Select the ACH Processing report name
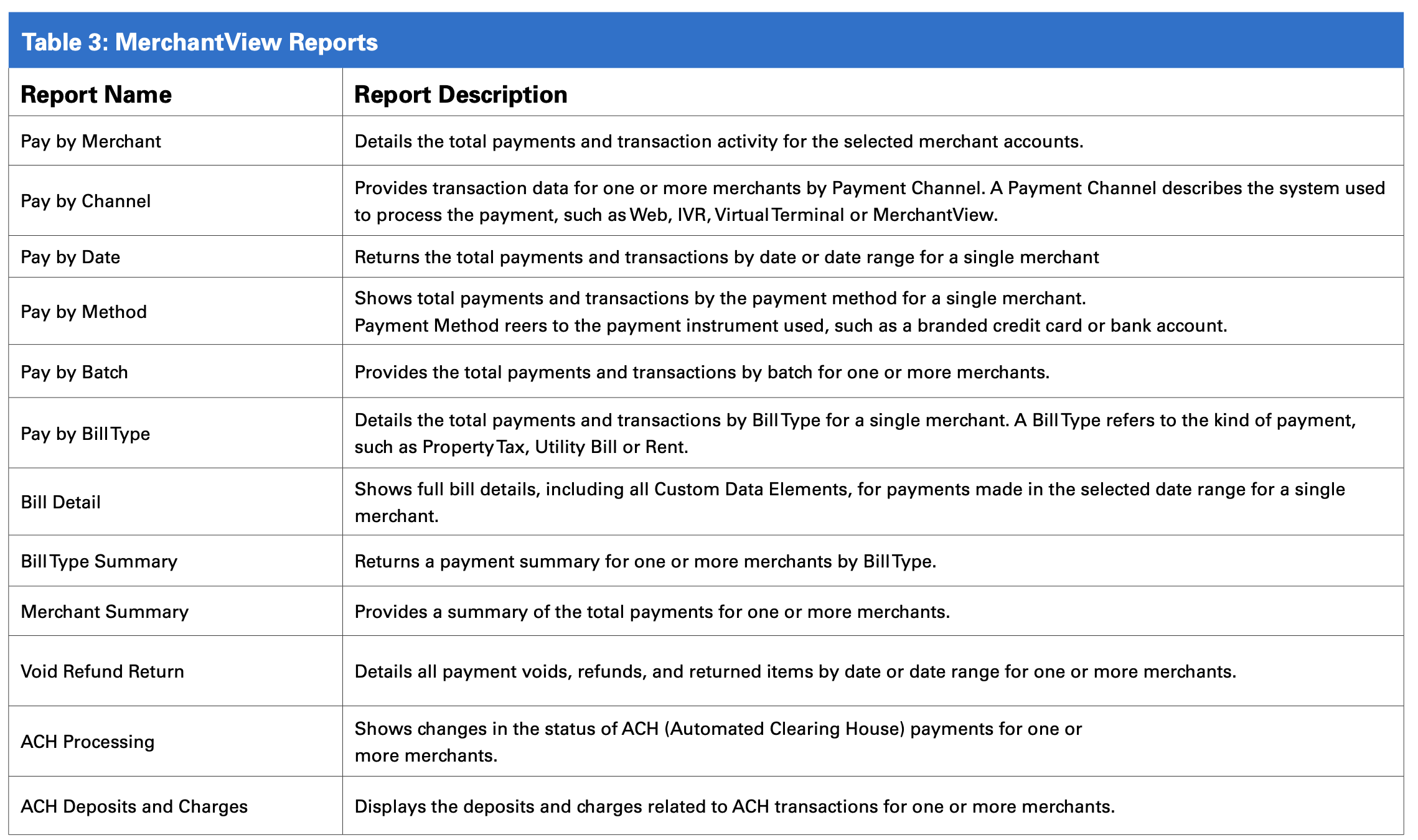 click(x=88, y=742)
